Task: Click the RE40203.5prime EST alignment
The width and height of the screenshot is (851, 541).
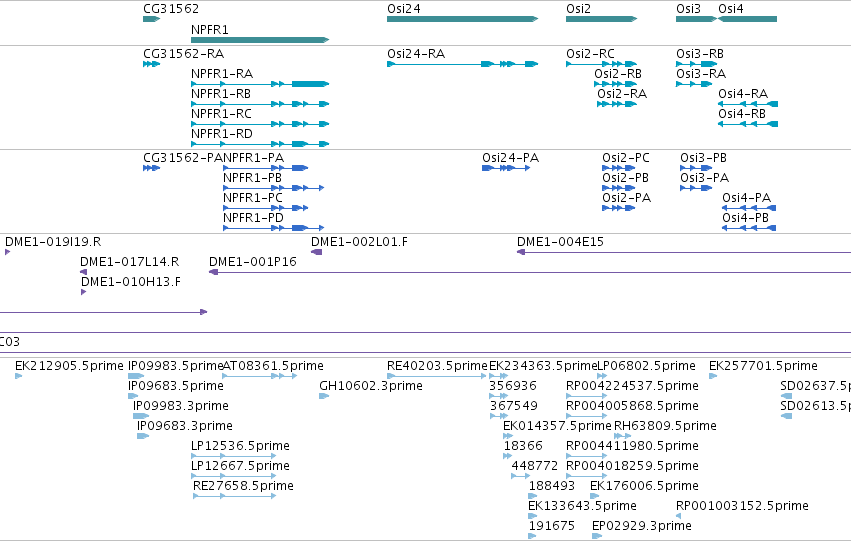Action: point(437,376)
